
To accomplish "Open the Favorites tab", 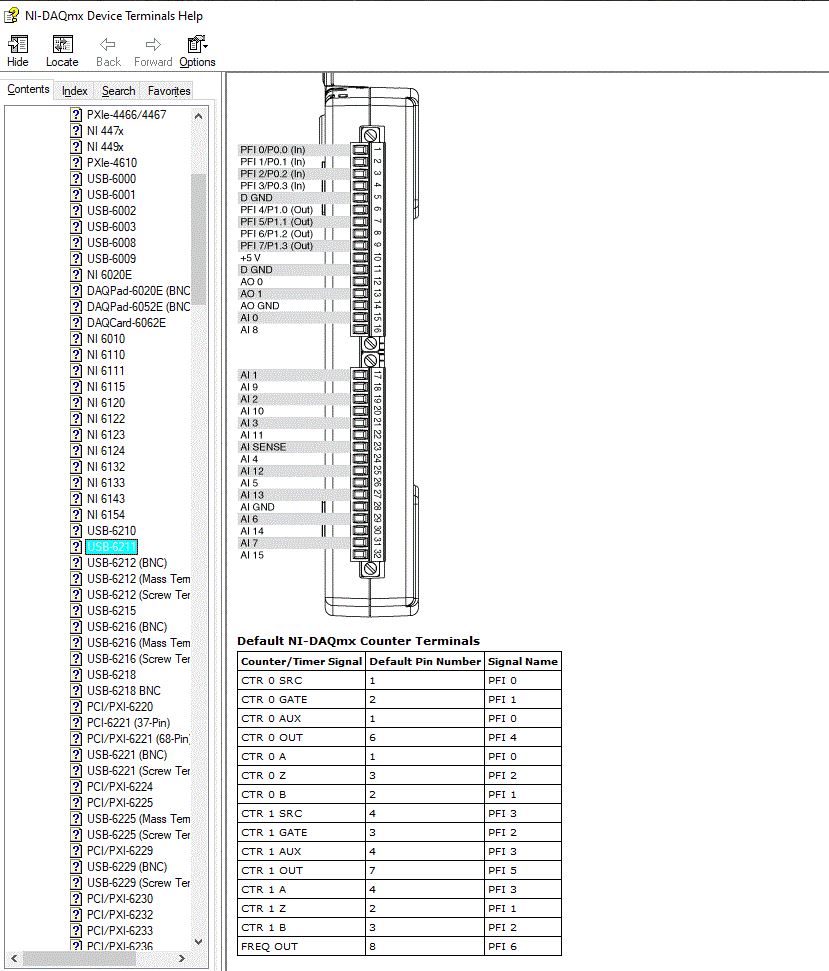I will click(169, 91).
